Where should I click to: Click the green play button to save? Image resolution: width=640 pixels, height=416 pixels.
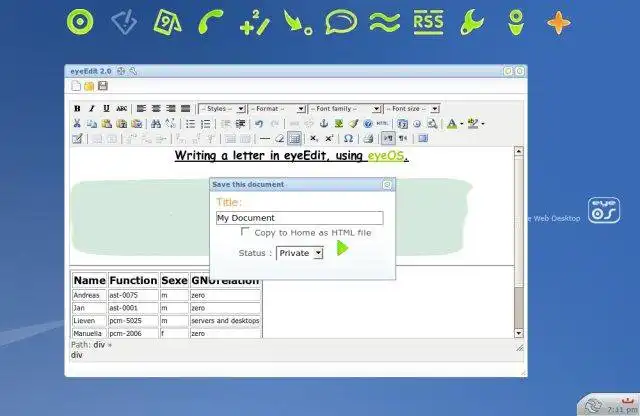click(x=342, y=248)
